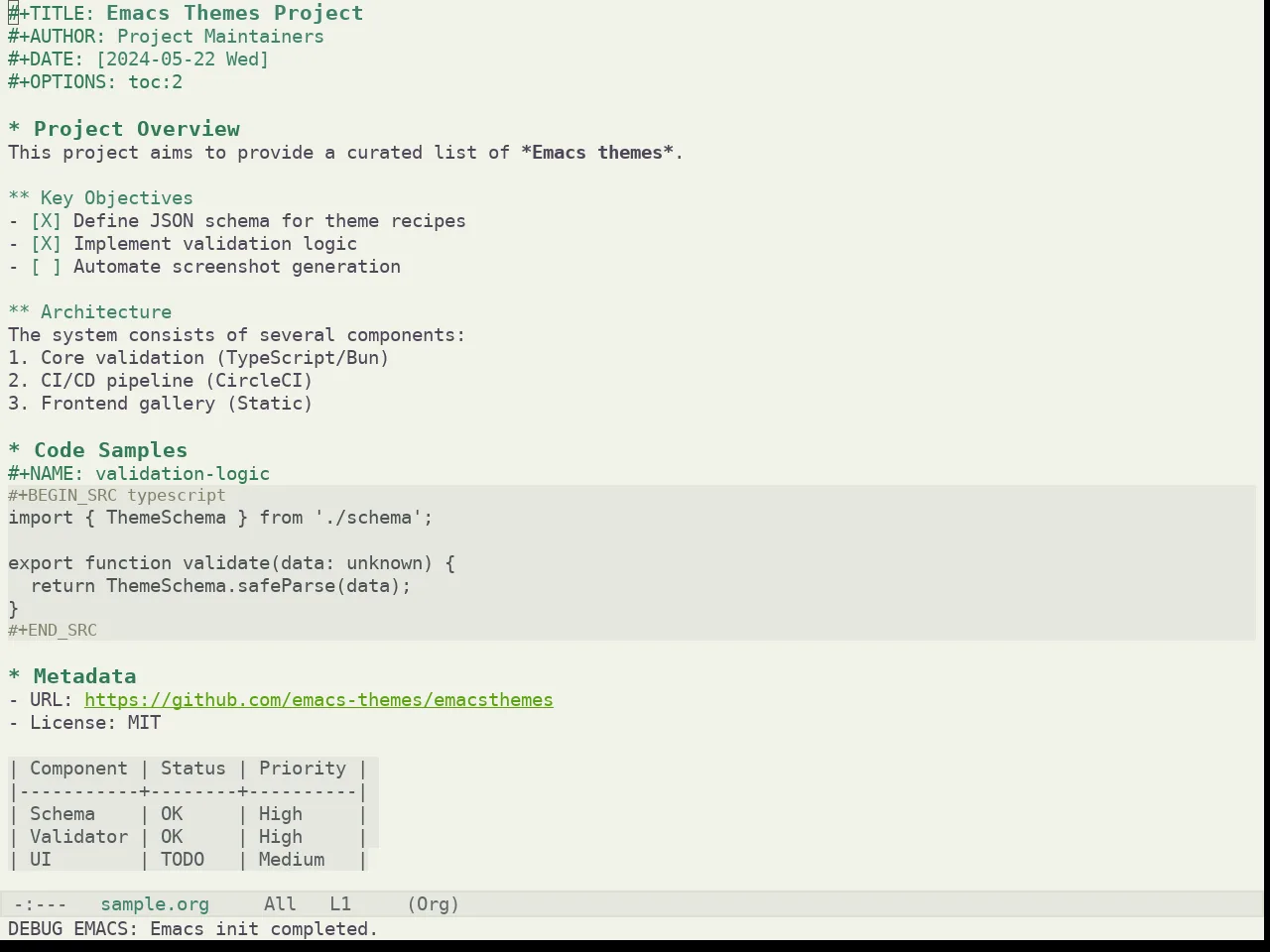Click the License: MIT list item
Image resolution: width=1270 pixels, height=952 pixels.
click(84, 723)
